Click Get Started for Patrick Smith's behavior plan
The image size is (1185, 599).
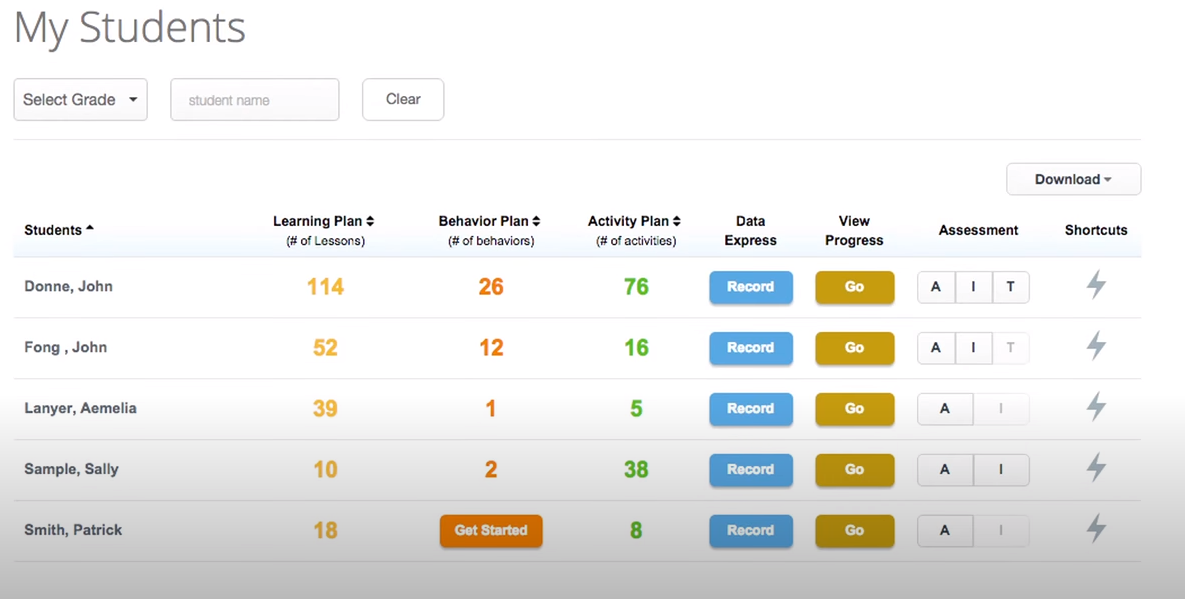[490, 530]
